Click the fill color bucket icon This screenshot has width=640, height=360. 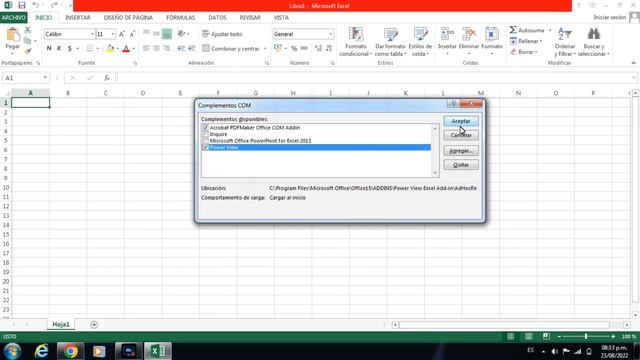pos(110,49)
